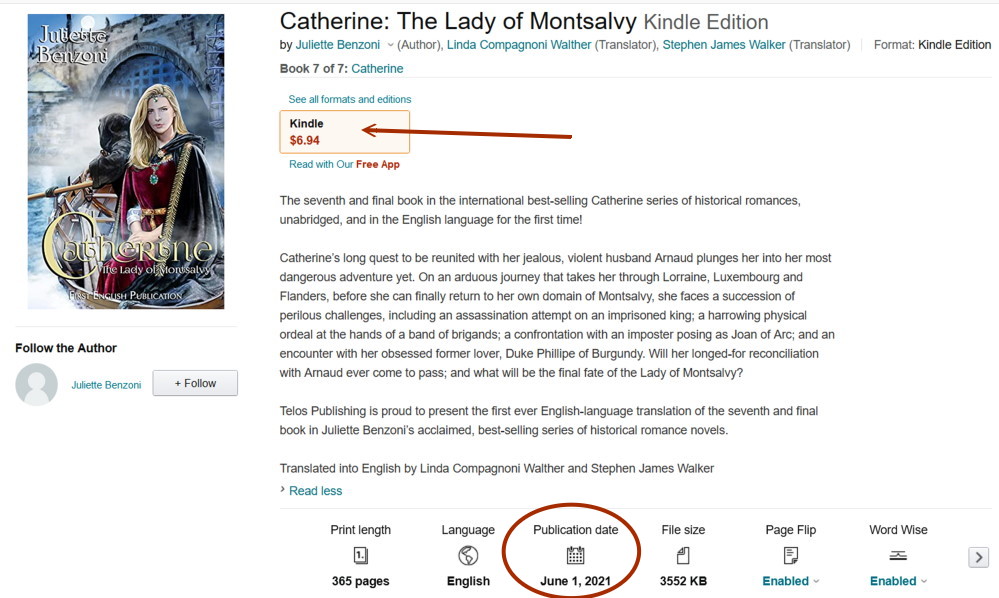Click Juliette Benzoni's author avatar

[36, 384]
